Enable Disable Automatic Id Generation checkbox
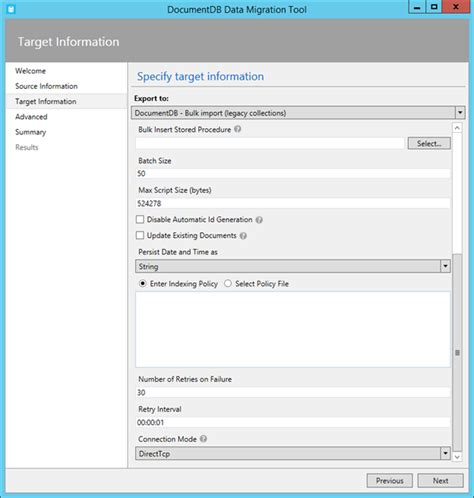474x498 pixels. coord(140,219)
